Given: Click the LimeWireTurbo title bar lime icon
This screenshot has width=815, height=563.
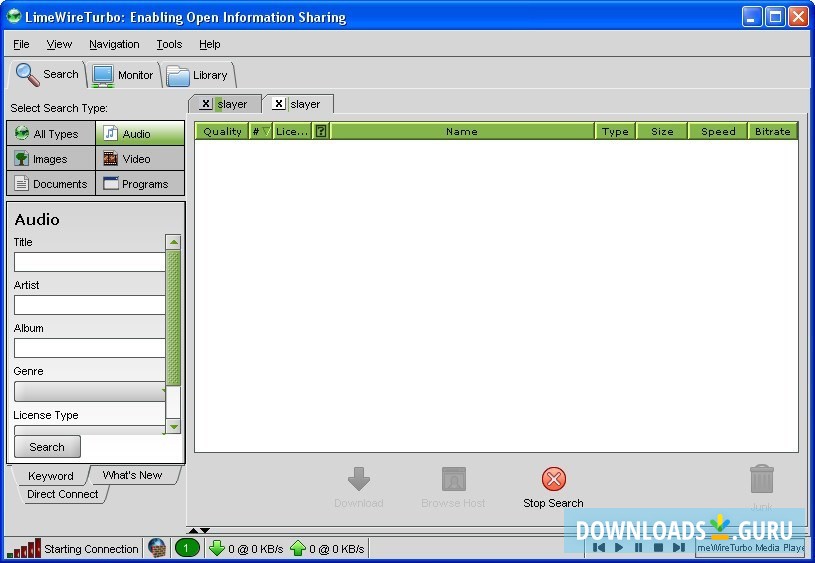Looking at the screenshot, I should (14, 17).
